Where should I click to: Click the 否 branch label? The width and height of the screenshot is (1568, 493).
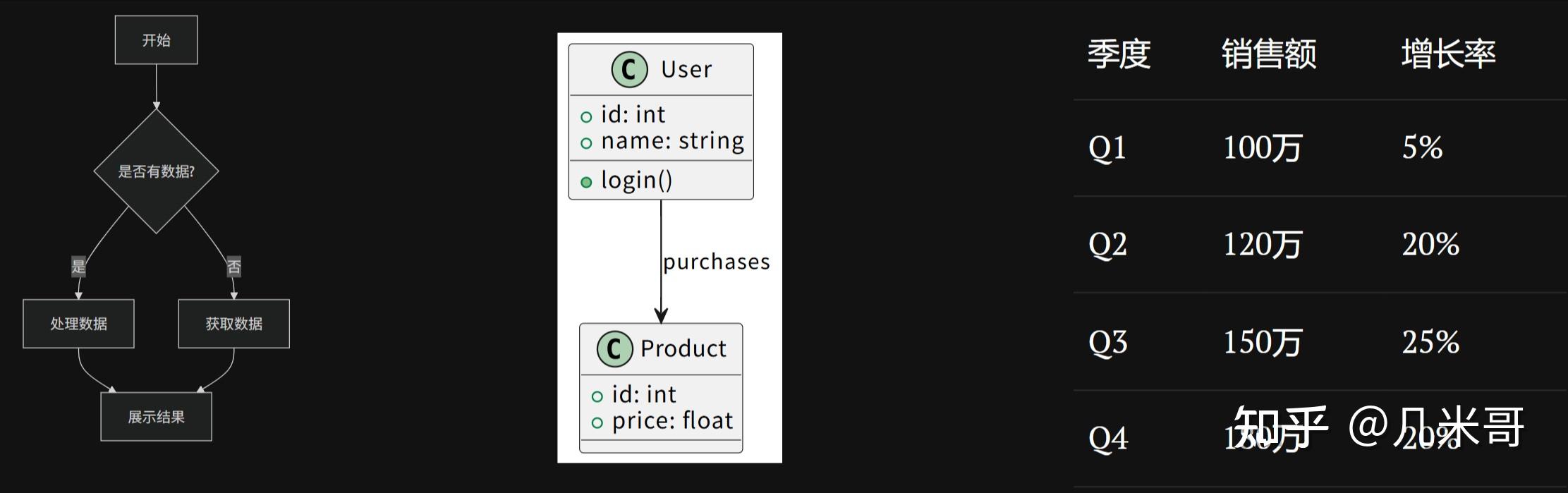click(x=233, y=267)
